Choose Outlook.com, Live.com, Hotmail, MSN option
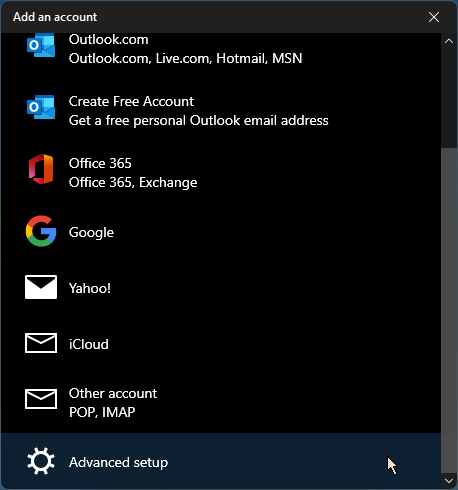The height and width of the screenshot is (490, 458). tap(185, 59)
